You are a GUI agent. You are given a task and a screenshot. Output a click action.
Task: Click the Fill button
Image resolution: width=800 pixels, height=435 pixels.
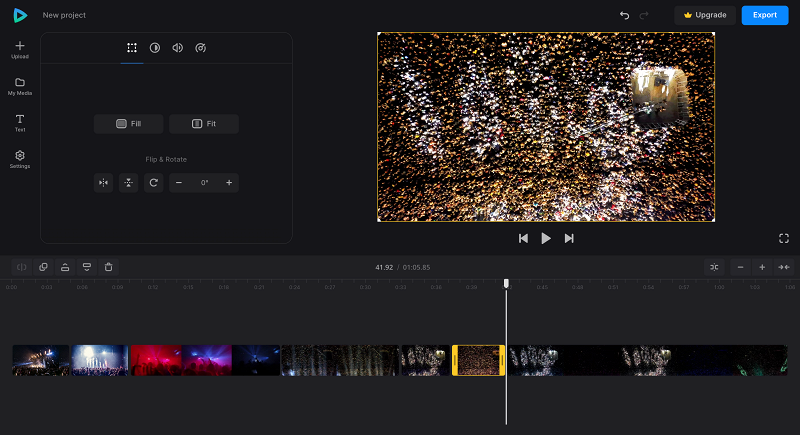tap(129, 123)
